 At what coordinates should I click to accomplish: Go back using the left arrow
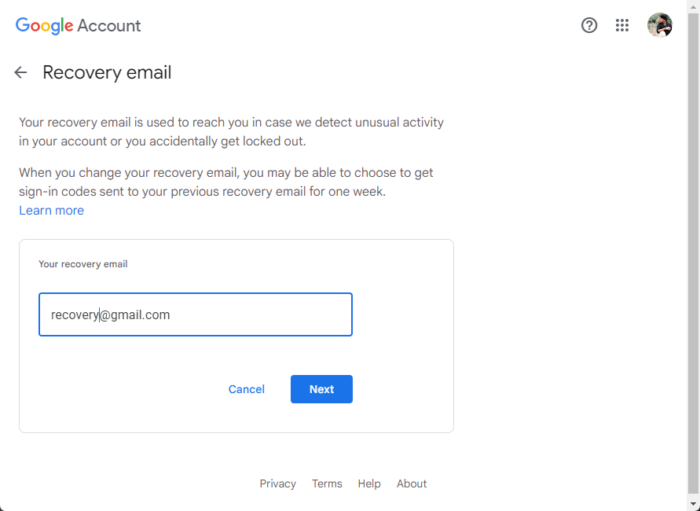point(20,73)
